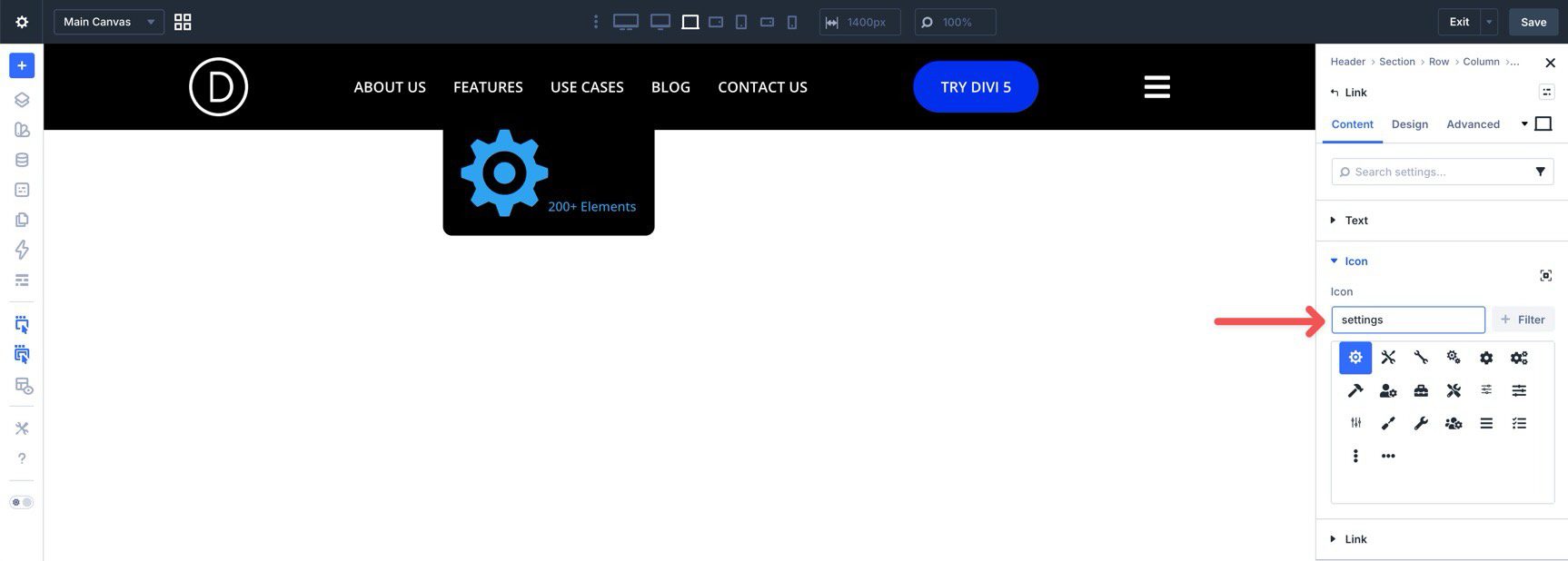Switch to the Design tab
Image resolution: width=1568 pixels, height=561 pixels.
click(x=1409, y=124)
